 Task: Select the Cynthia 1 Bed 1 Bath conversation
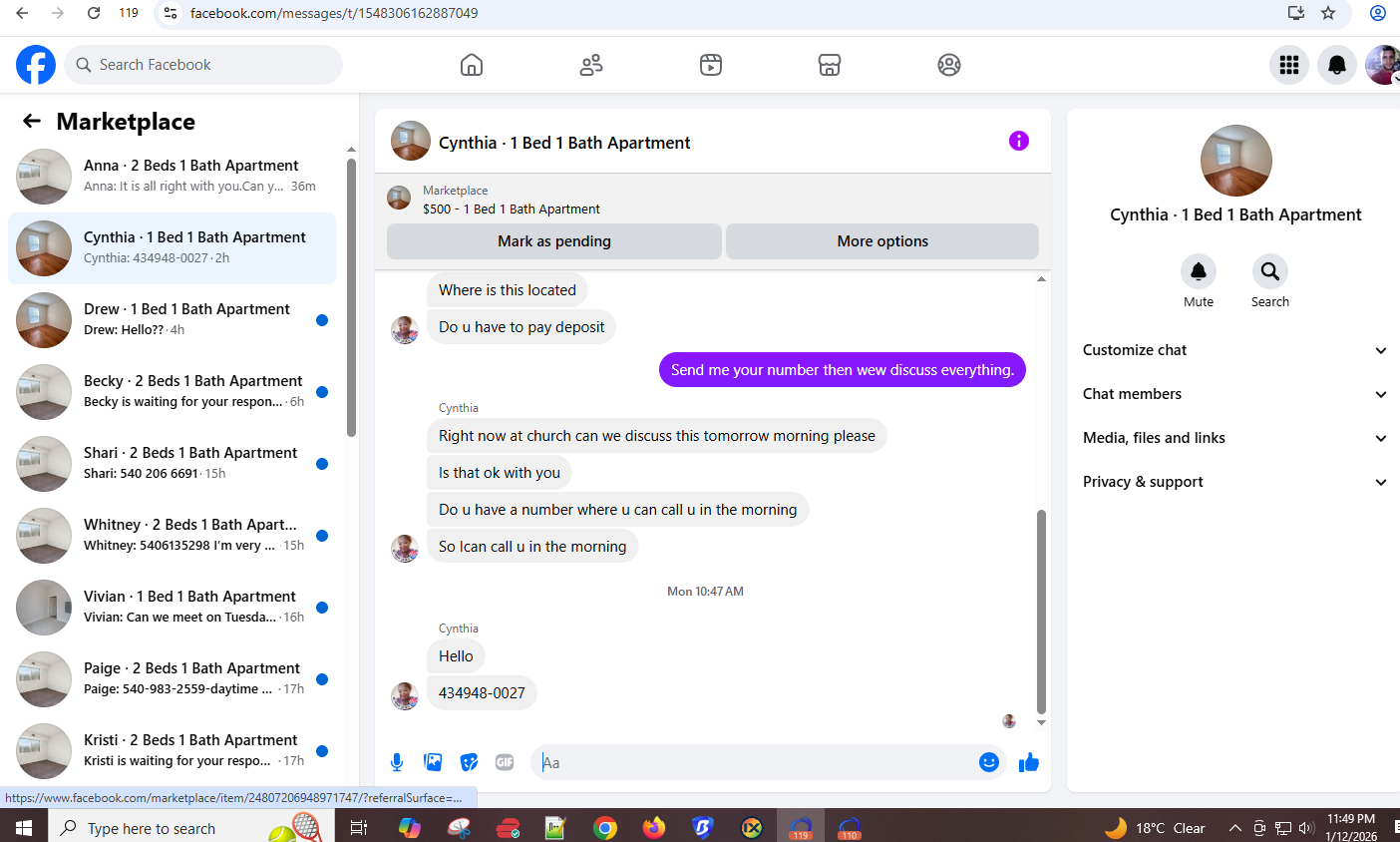(x=172, y=248)
